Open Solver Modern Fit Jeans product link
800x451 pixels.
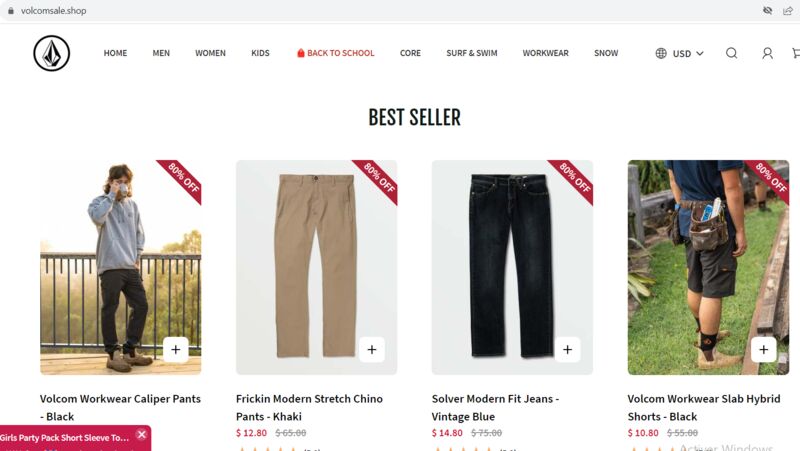495,408
